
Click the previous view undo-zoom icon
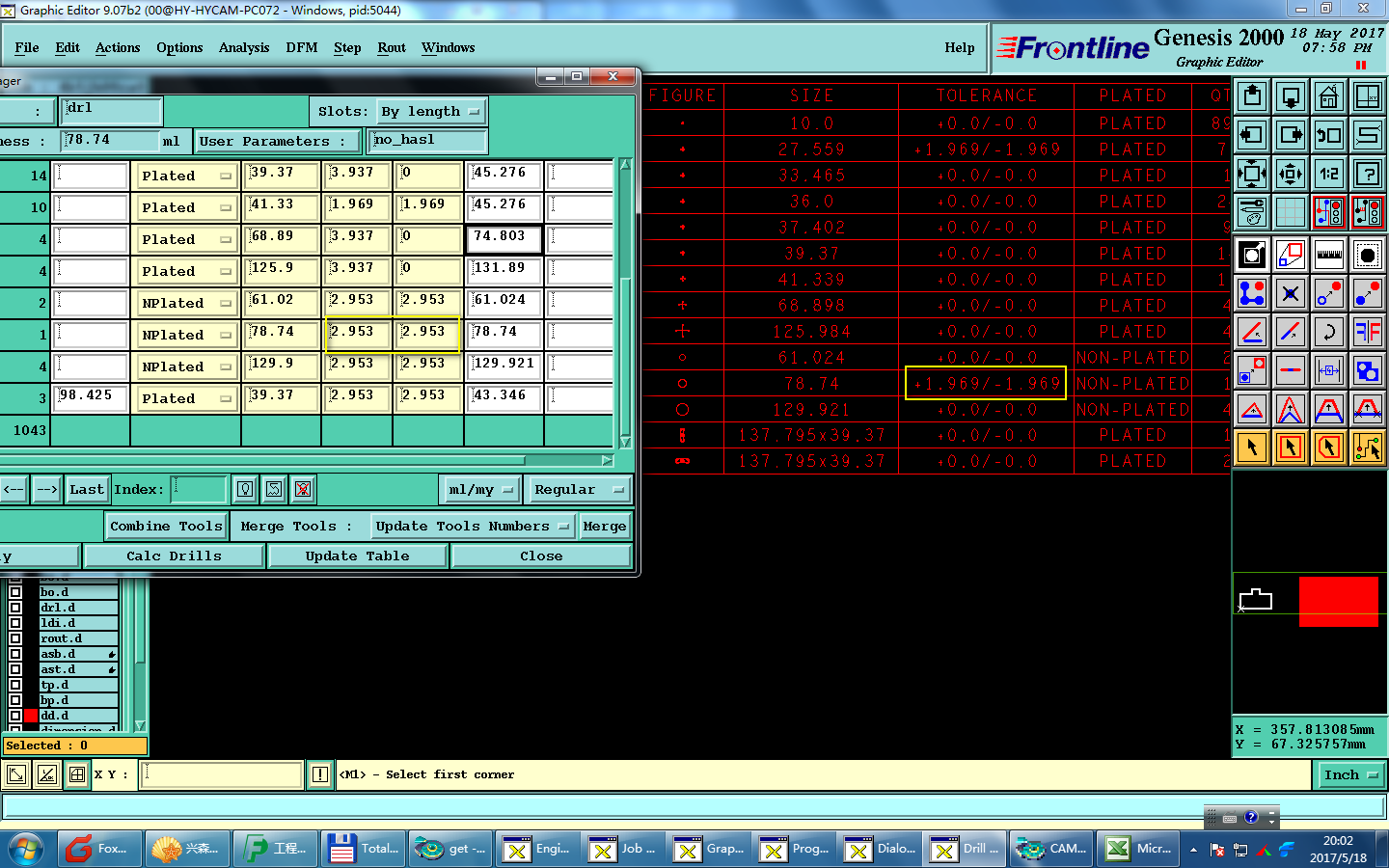pyautogui.click(x=1329, y=135)
